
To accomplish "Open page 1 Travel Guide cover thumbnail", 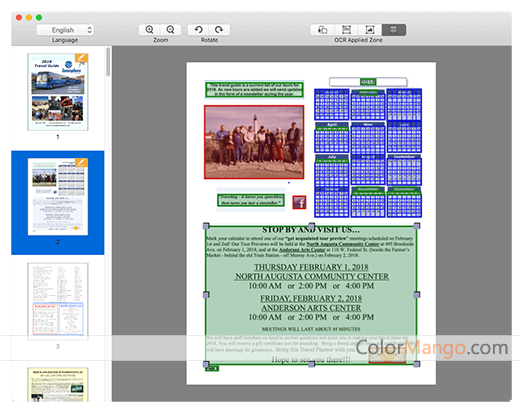I will tap(58, 92).
